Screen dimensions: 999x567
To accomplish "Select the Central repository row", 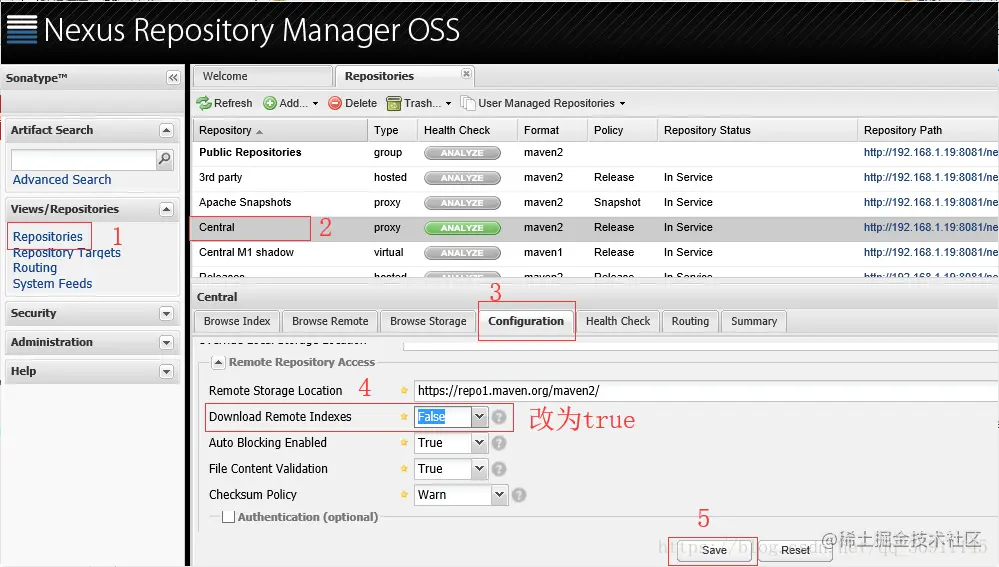I will pyautogui.click(x=595, y=227).
